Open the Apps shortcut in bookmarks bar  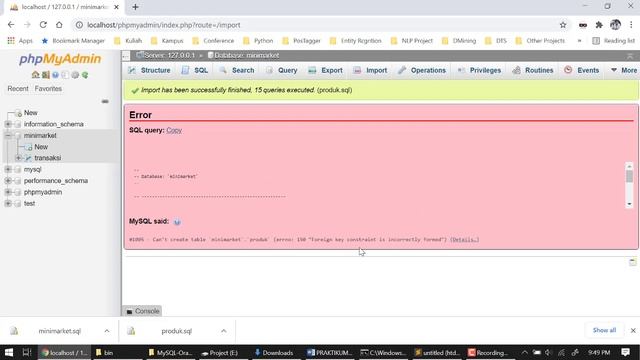click(x=20, y=41)
